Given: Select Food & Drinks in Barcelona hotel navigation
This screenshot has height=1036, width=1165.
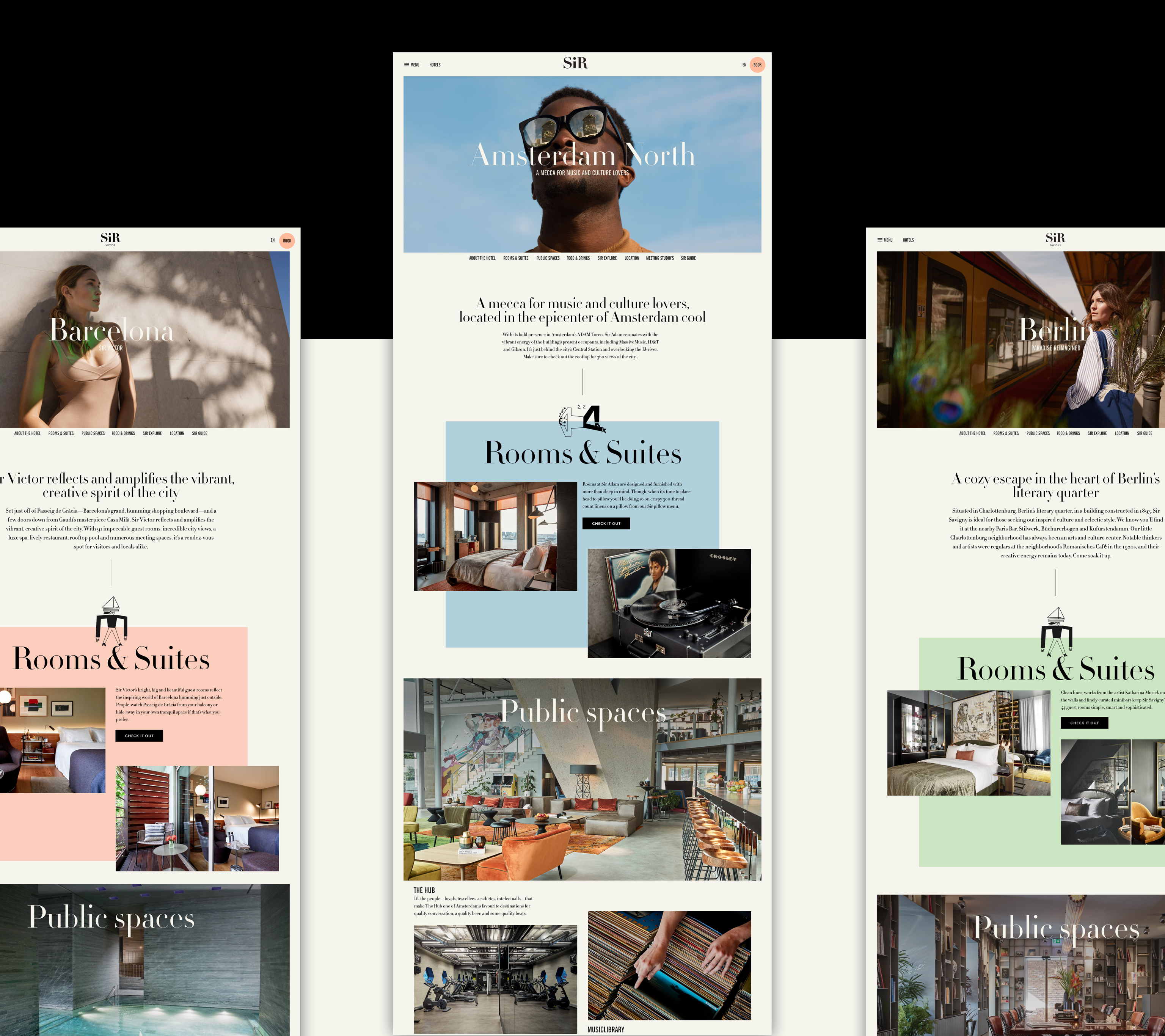Looking at the screenshot, I should point(123,434).
